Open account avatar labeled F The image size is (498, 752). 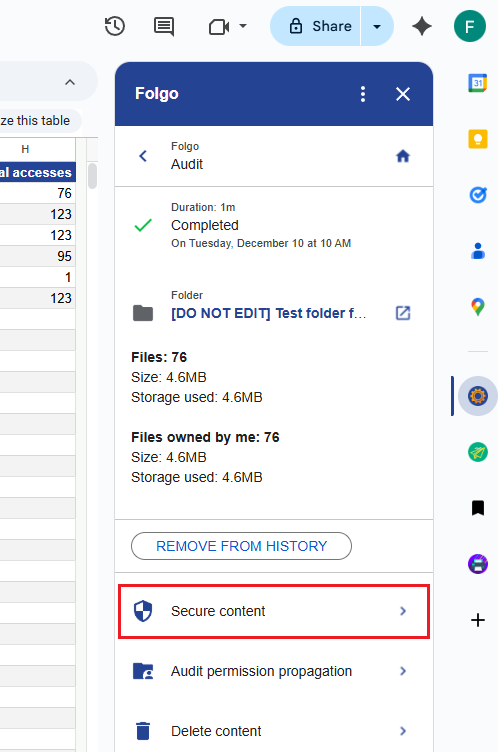pos(470,26)
